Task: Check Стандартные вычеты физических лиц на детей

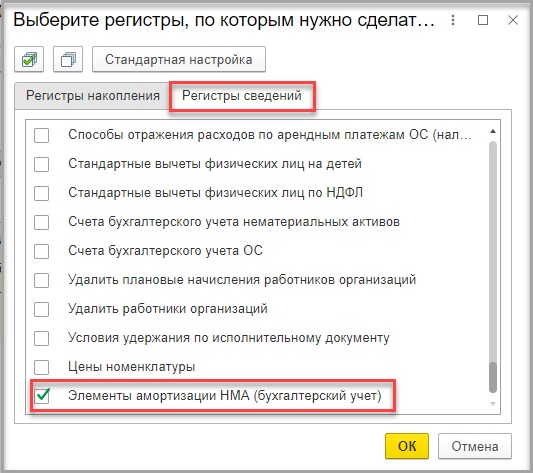Action: click(x=42, y=164)
